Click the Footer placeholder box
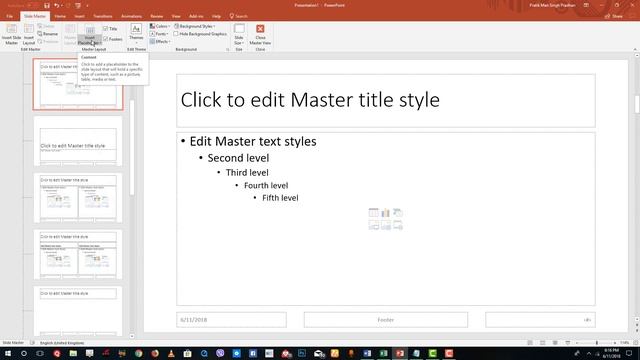 pos(386,320)
